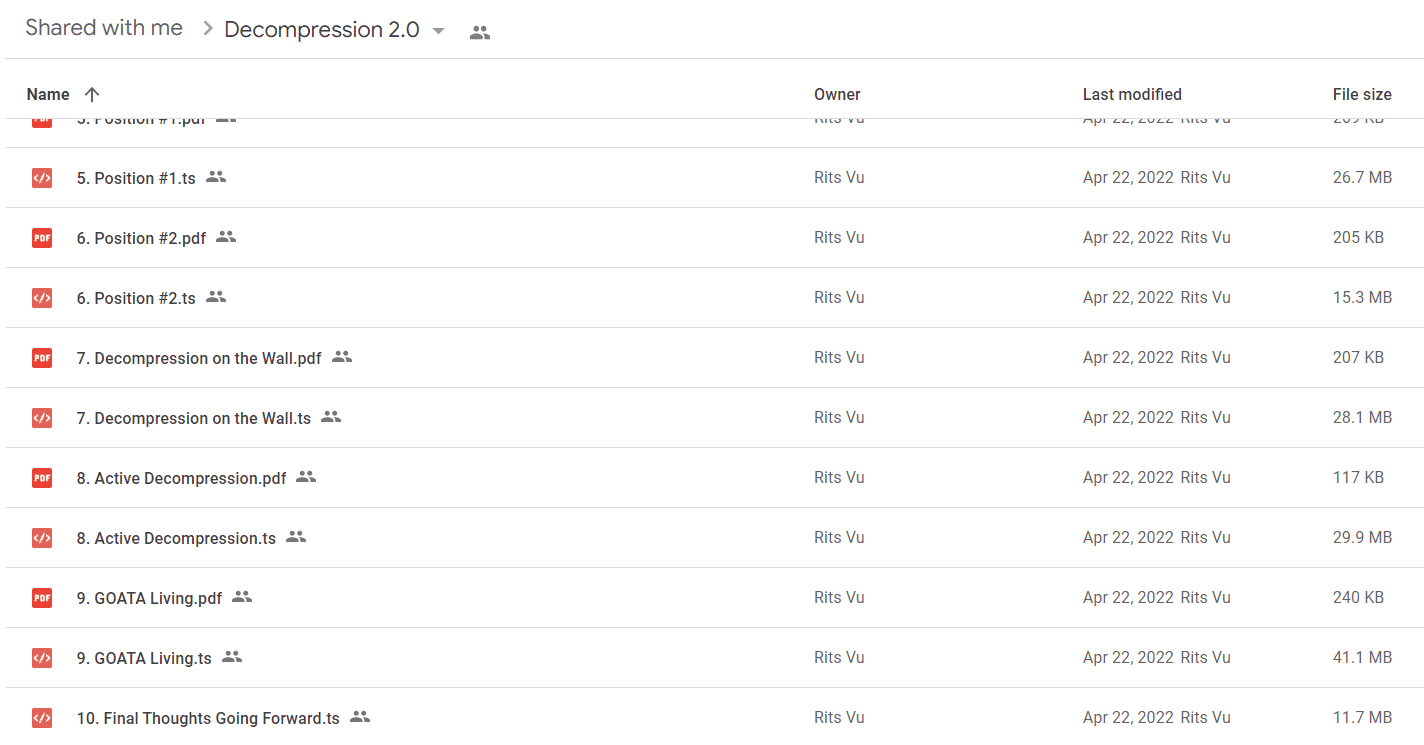Click code file icon for 7. Decompression on the Wall.ts
Viewport: 1424px width, 745px height.
(42, 418)
